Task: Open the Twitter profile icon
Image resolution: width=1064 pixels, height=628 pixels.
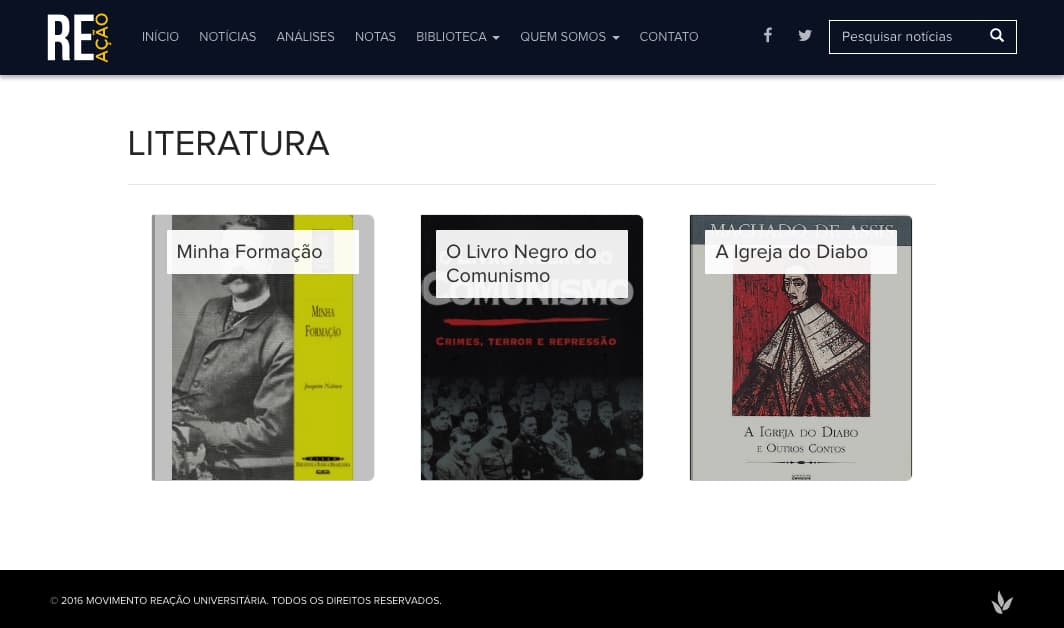Action: pos(805,35)
